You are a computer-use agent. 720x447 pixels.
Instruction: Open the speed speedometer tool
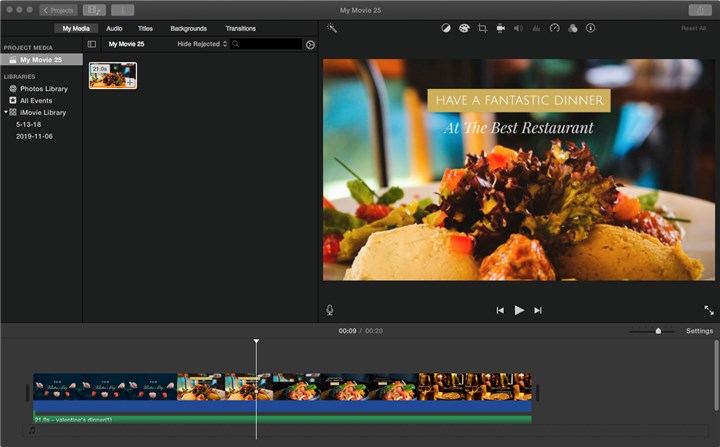tap(554, 28)
